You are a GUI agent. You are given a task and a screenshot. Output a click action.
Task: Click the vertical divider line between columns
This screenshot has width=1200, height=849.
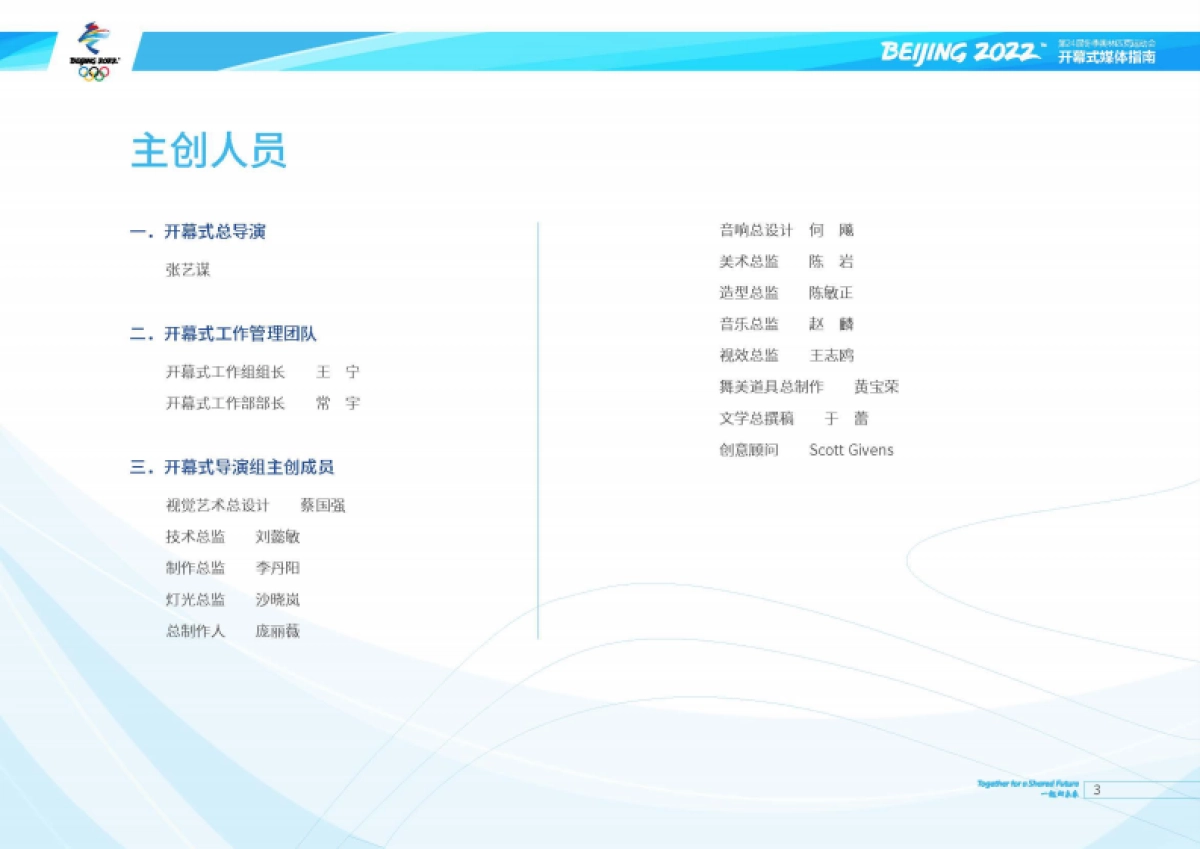point(537,430)
